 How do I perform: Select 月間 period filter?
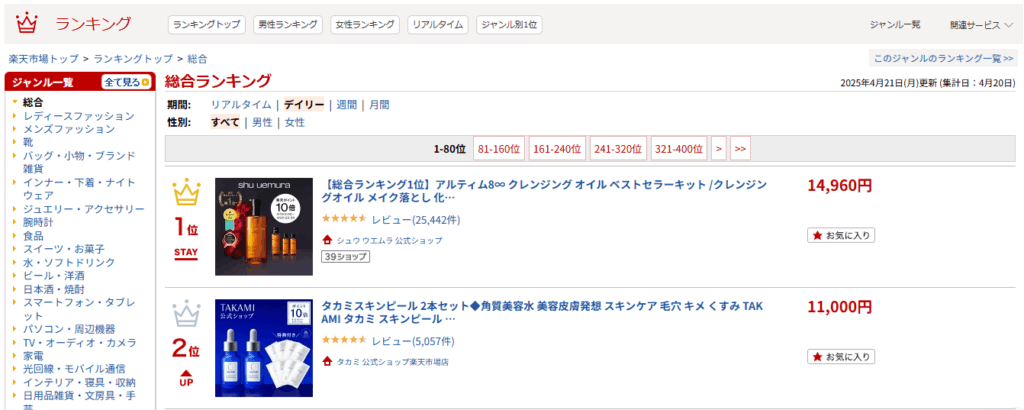pos(379,104)
